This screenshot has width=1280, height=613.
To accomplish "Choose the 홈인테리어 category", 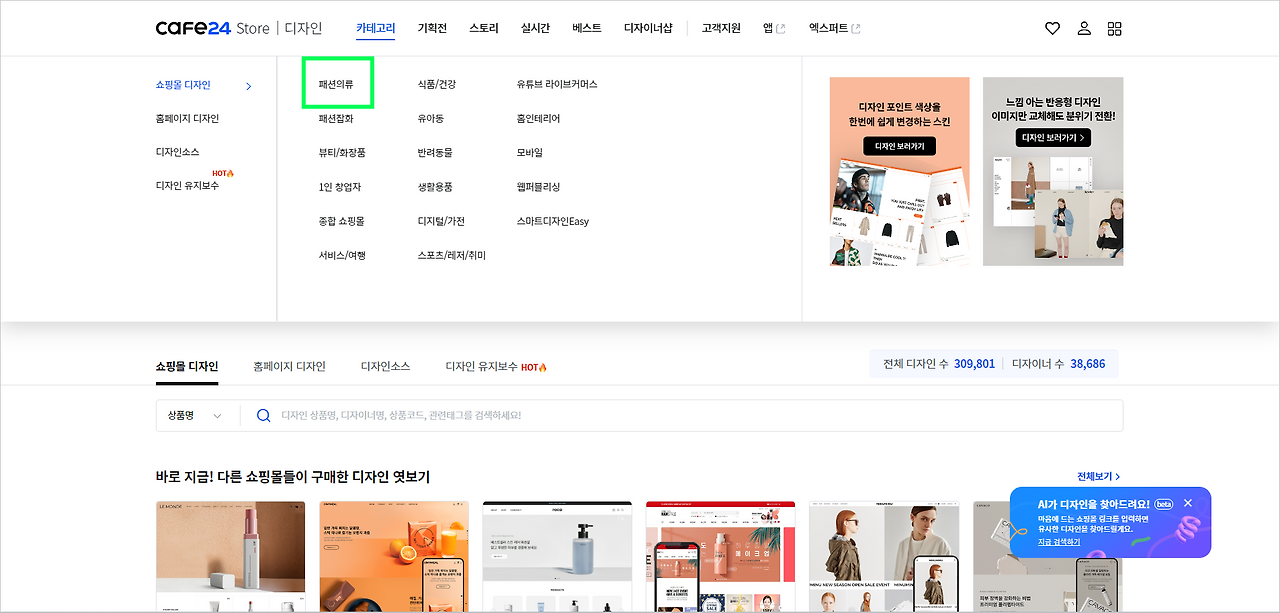I will [539, 118].
